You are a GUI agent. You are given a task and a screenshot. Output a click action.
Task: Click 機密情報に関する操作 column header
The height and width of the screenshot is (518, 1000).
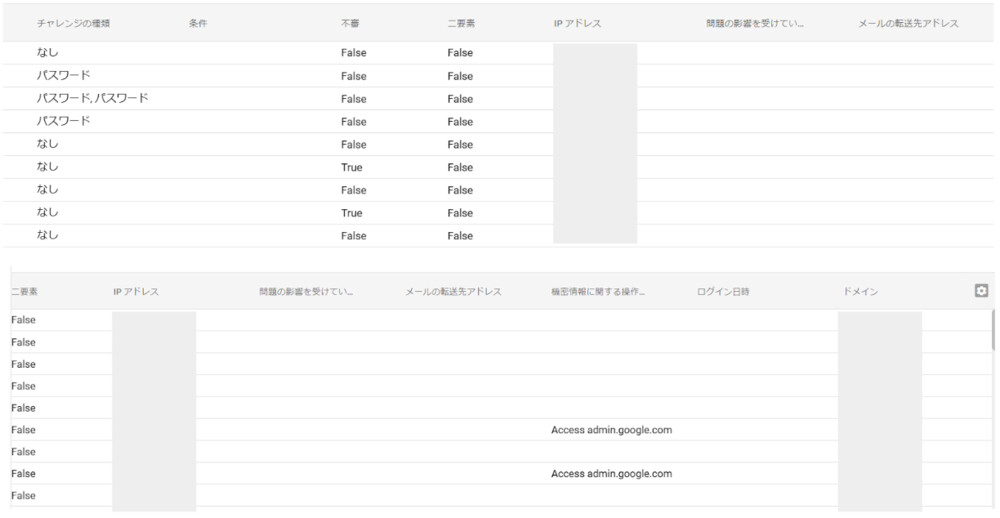click(597, 292)
